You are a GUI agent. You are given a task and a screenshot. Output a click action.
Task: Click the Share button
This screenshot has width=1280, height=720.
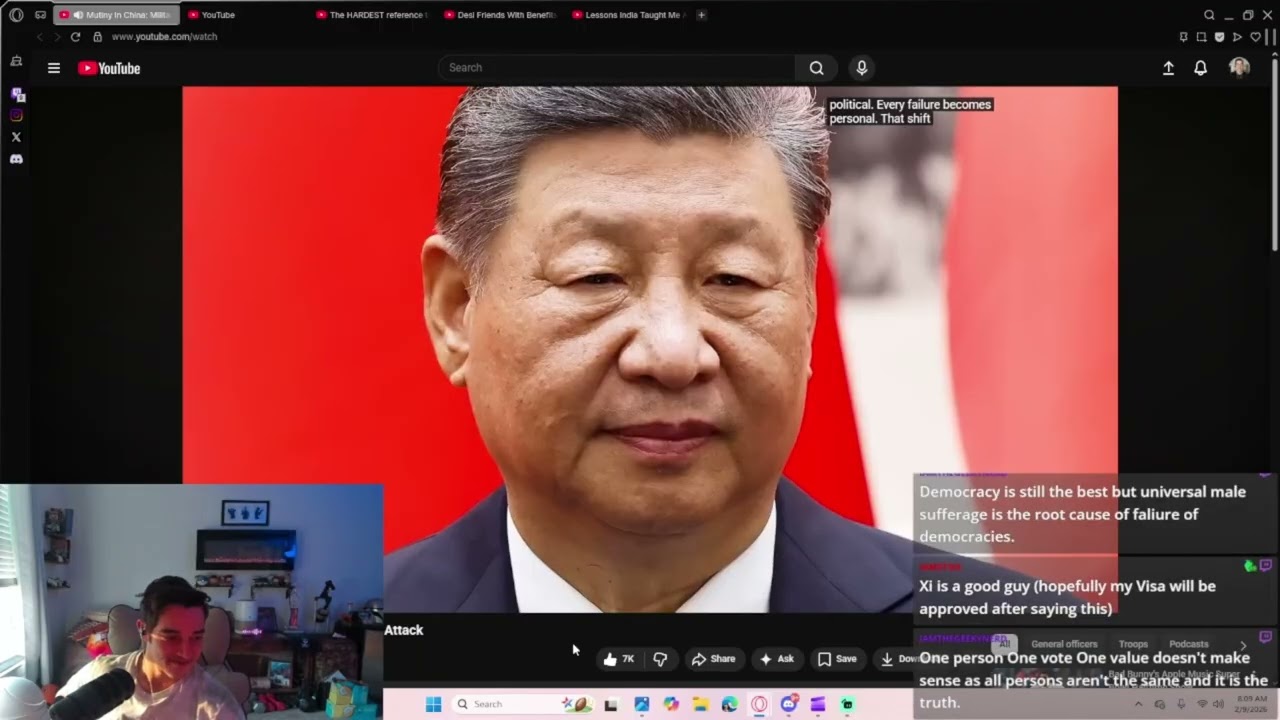(714, 659)
